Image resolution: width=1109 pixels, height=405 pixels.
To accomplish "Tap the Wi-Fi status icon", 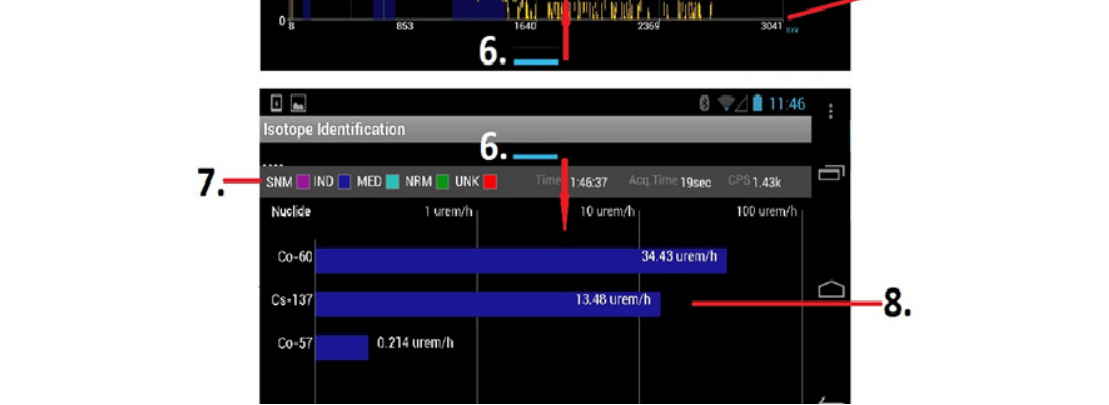I will [726, 104].
